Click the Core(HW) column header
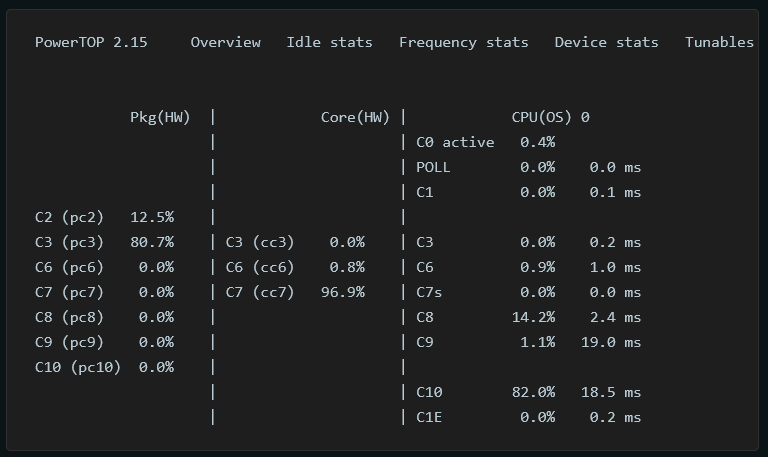The image size is (768, 457). tap(355, 118)
